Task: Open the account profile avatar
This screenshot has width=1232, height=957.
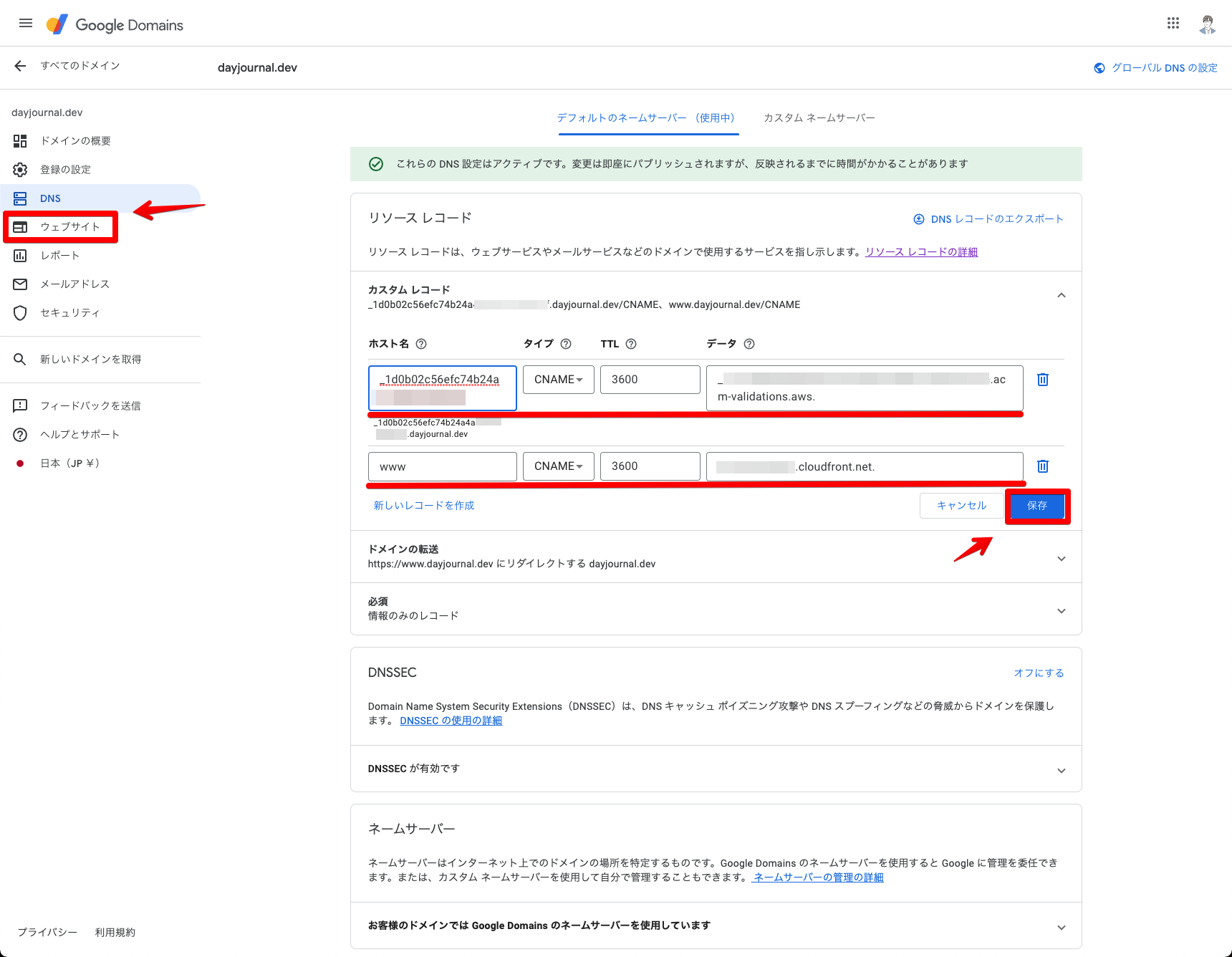Action: pos(1208,24)
